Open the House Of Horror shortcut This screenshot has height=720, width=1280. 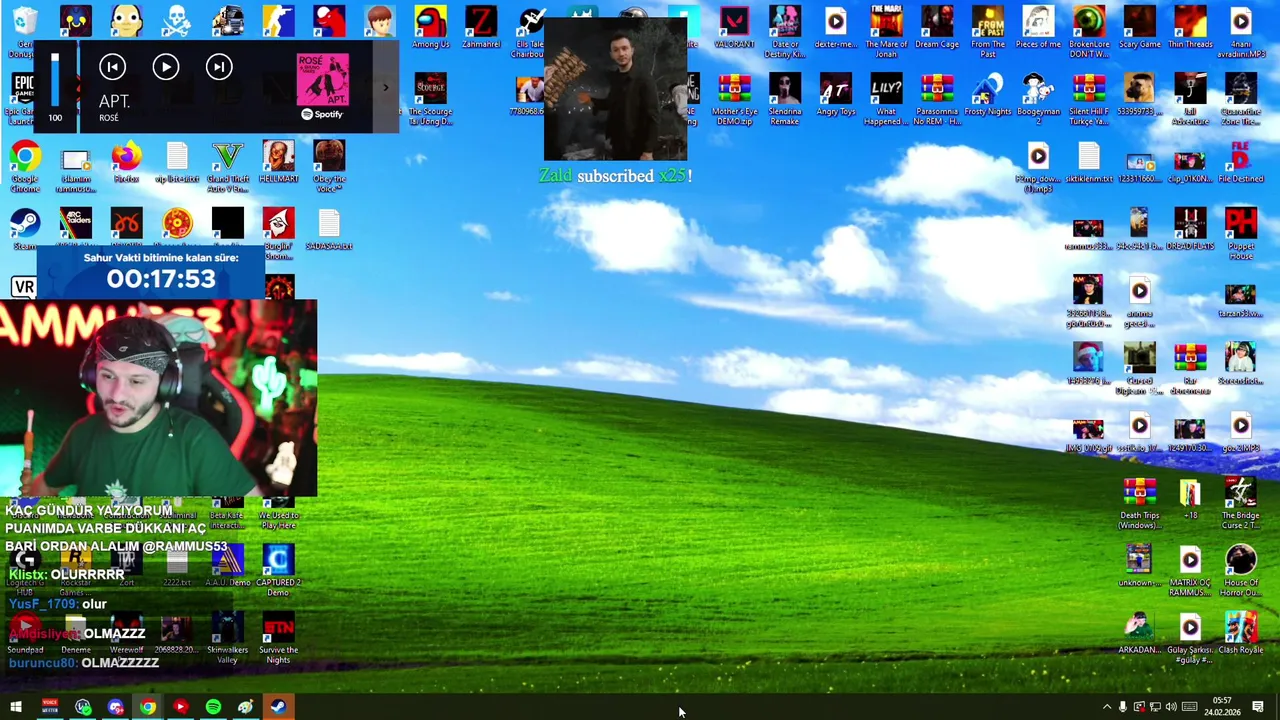[1241, 571]
